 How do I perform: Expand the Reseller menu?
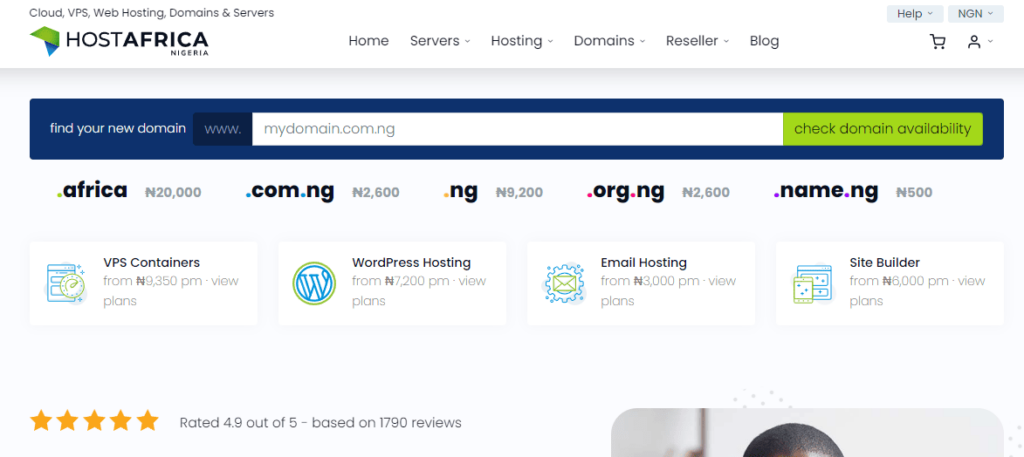(697, 41)
